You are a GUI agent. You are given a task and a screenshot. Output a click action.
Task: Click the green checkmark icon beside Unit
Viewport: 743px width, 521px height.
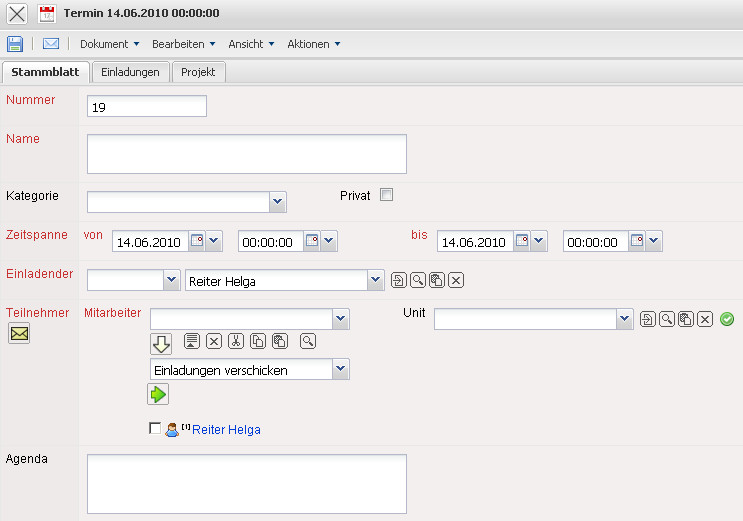[x=727, y=319]
